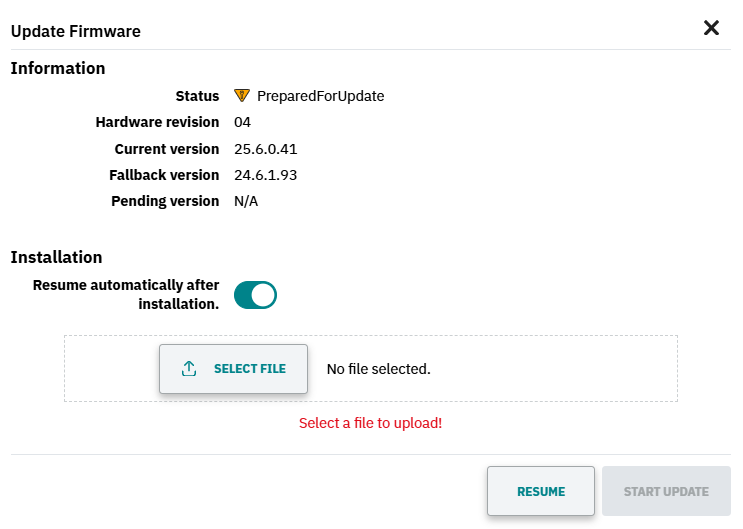Click the yellow status warning icon
This screenshot has width=743, height=529.
point(242,95)
